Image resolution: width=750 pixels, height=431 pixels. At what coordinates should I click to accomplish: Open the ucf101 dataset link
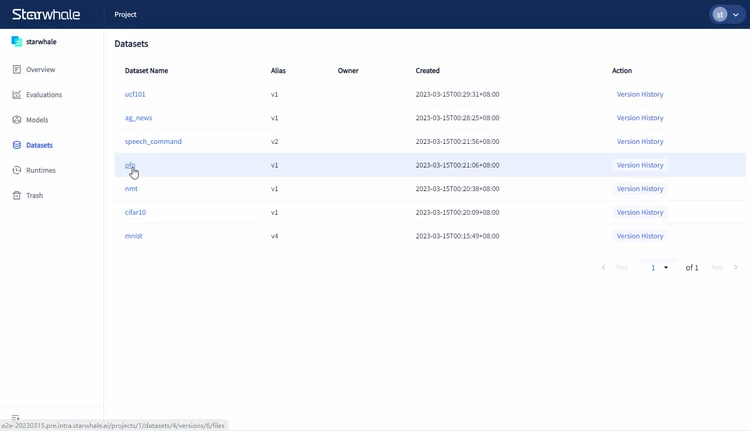[136, 94]
